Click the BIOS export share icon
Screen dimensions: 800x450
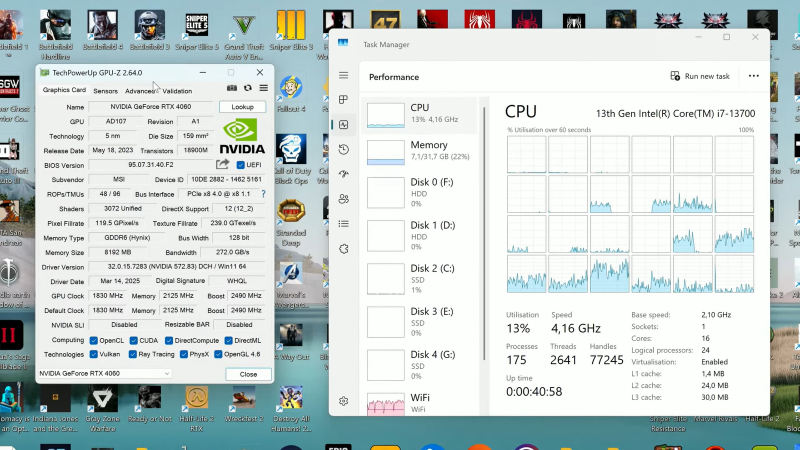pos(222,164)
